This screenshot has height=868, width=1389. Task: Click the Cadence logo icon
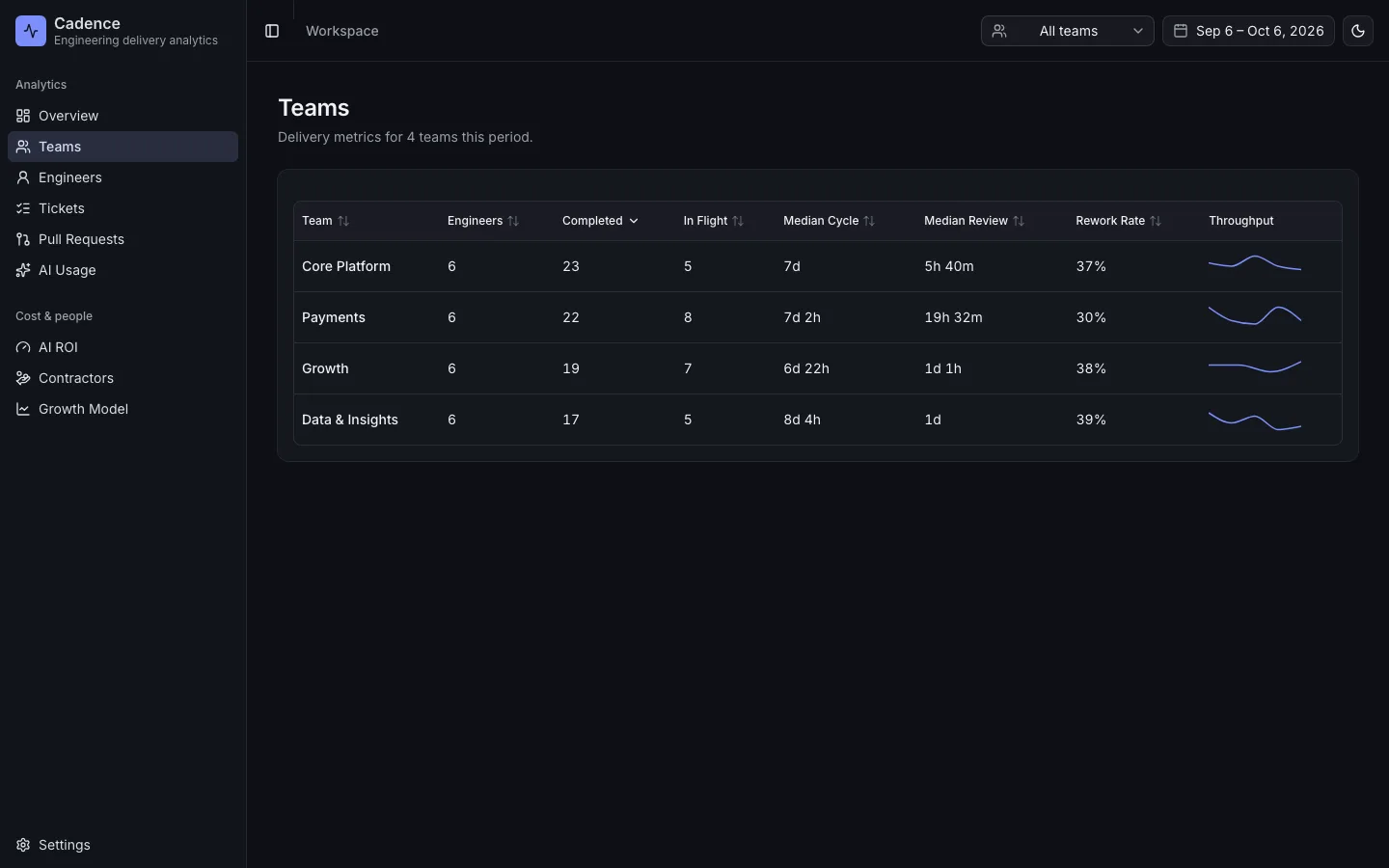click(31, 31)
